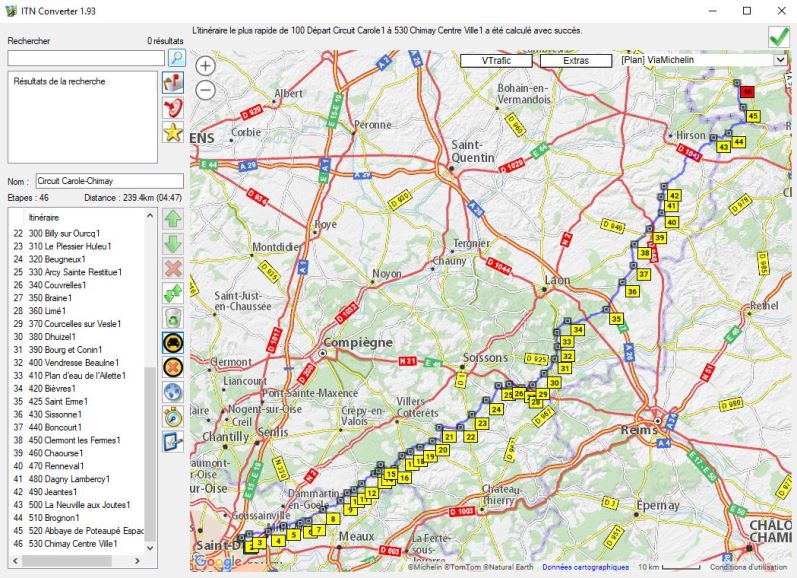The height and width of the screenshot is (578, 797).
Task: Click the Nom field Circuit Carole-Chimay
Action: (110, 181)
